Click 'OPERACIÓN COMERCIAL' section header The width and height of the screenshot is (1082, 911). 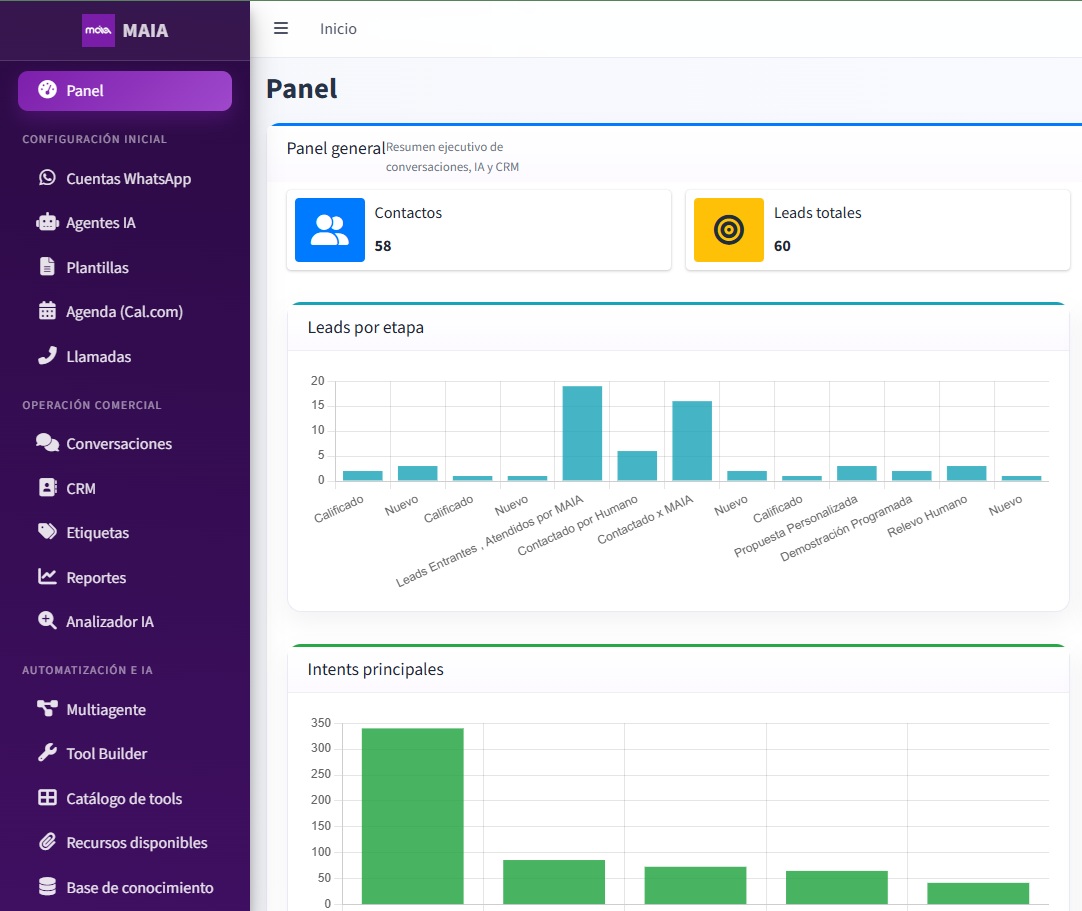coord(92,405)
